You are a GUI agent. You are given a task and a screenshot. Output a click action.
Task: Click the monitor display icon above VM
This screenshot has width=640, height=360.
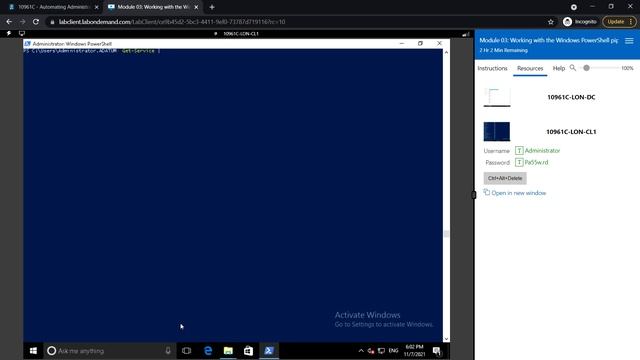[x=22, y=33]
